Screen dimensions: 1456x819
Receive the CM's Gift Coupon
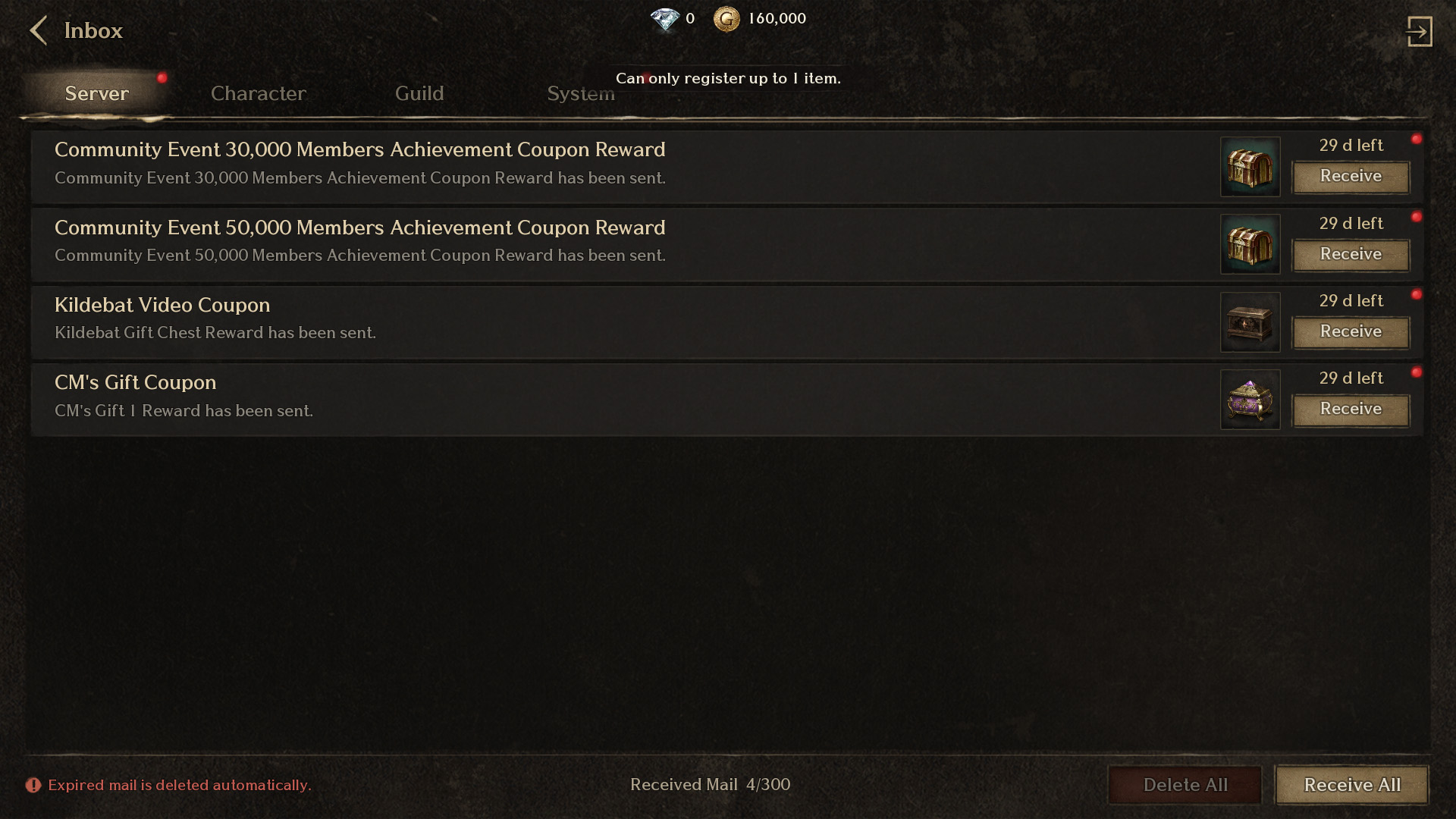[x=1351, y=409]
